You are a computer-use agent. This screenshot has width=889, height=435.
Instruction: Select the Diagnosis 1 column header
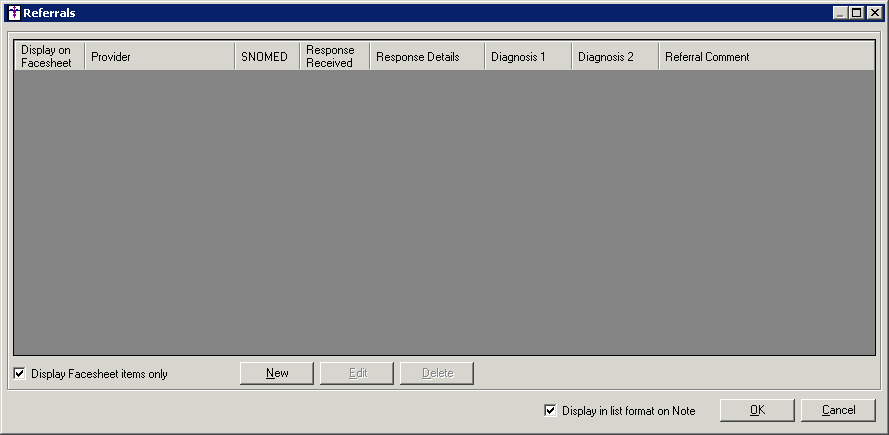[527, 57]
